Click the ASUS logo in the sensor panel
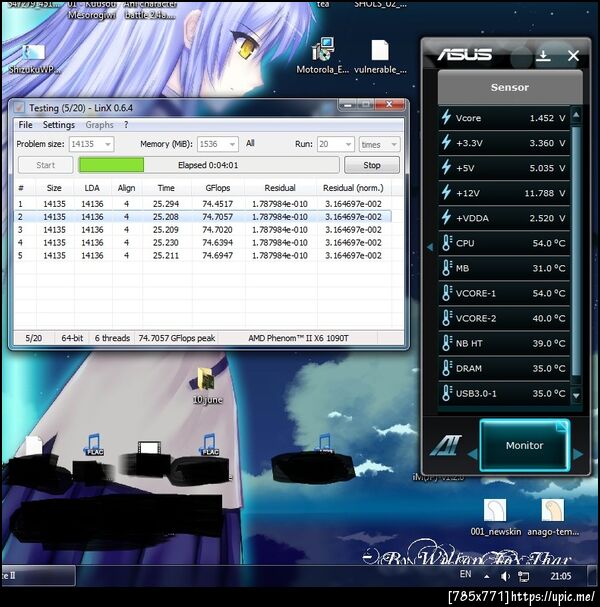 click(465, 55)
